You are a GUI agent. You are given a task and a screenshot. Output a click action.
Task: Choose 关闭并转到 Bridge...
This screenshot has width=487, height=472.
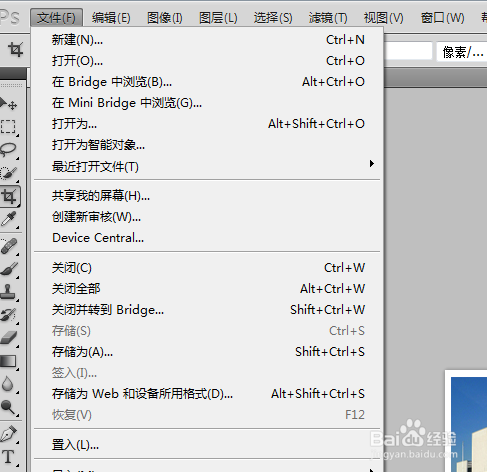point(208,310)
